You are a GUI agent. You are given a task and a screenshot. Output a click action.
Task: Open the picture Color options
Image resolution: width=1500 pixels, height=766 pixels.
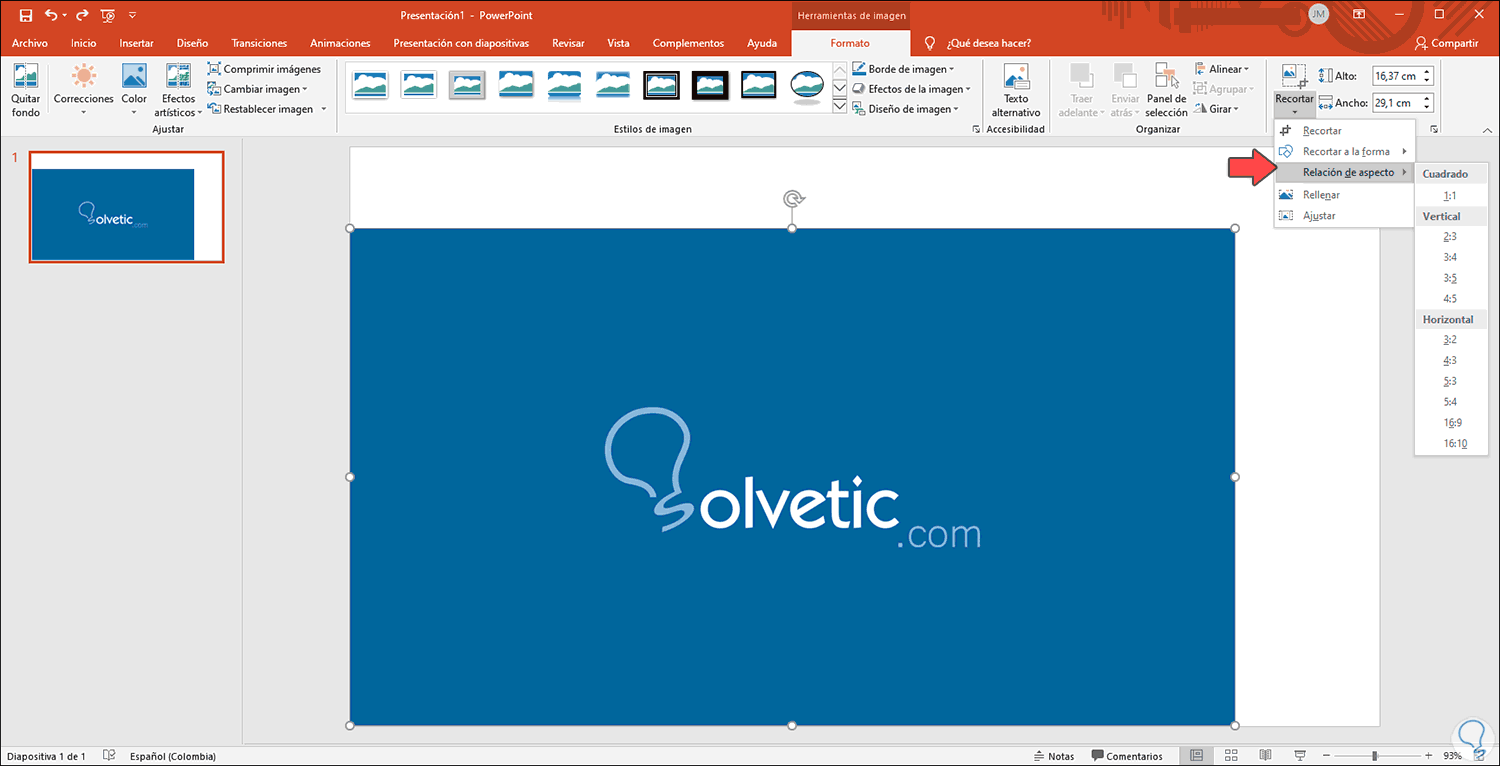134,90
